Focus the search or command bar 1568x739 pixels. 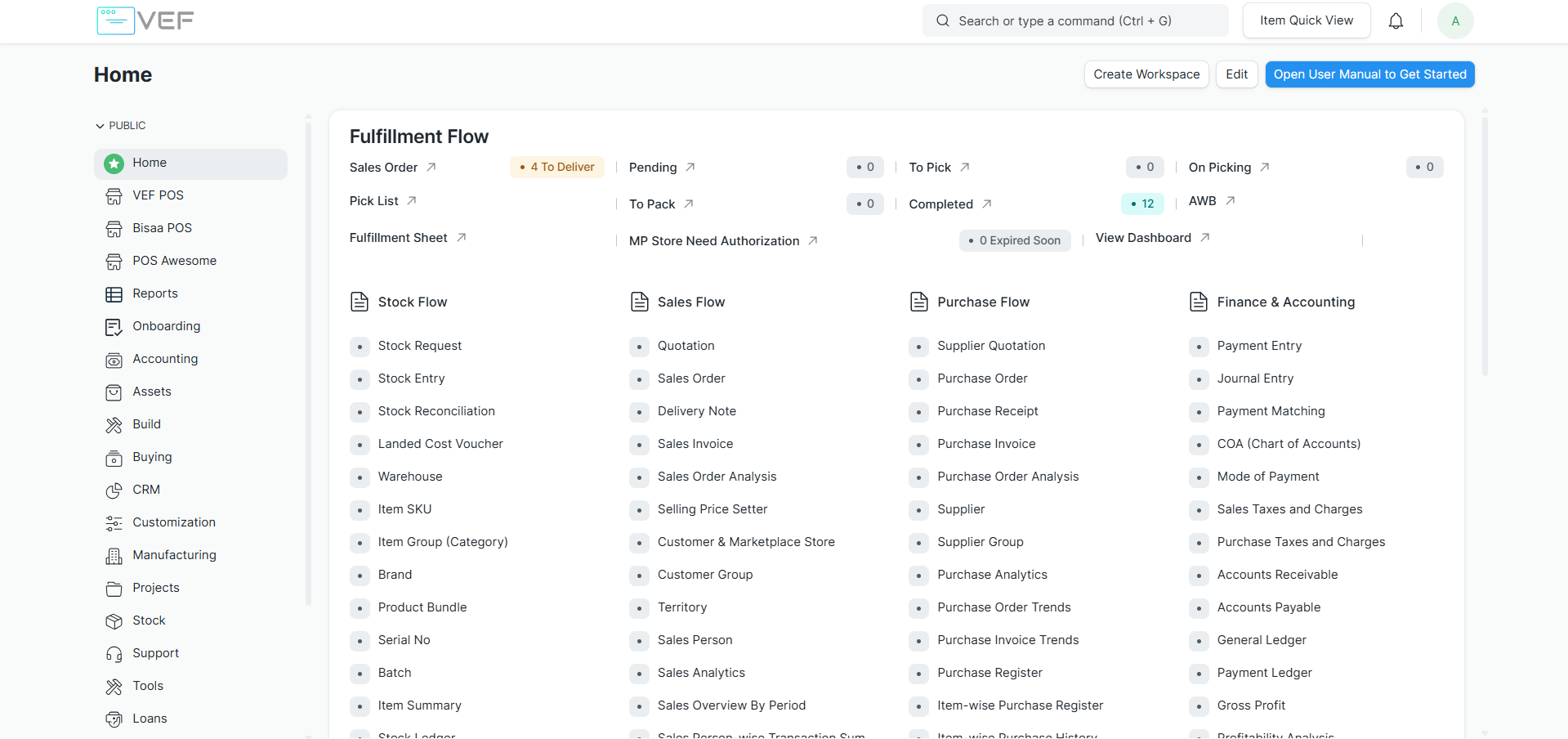tap(1074, 20)
